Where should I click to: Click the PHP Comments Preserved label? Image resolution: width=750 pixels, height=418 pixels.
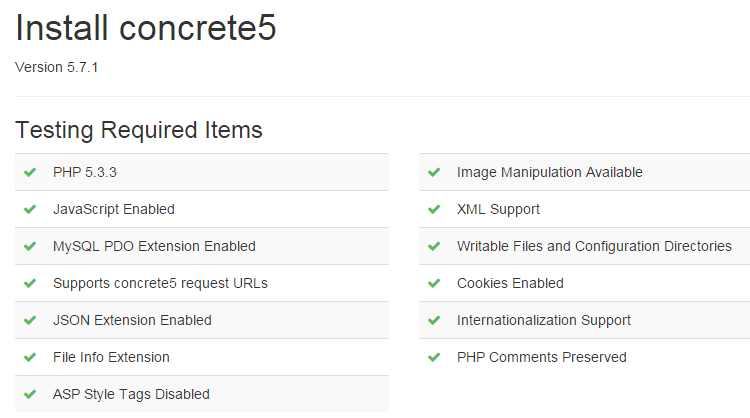[x=541, y=357]
